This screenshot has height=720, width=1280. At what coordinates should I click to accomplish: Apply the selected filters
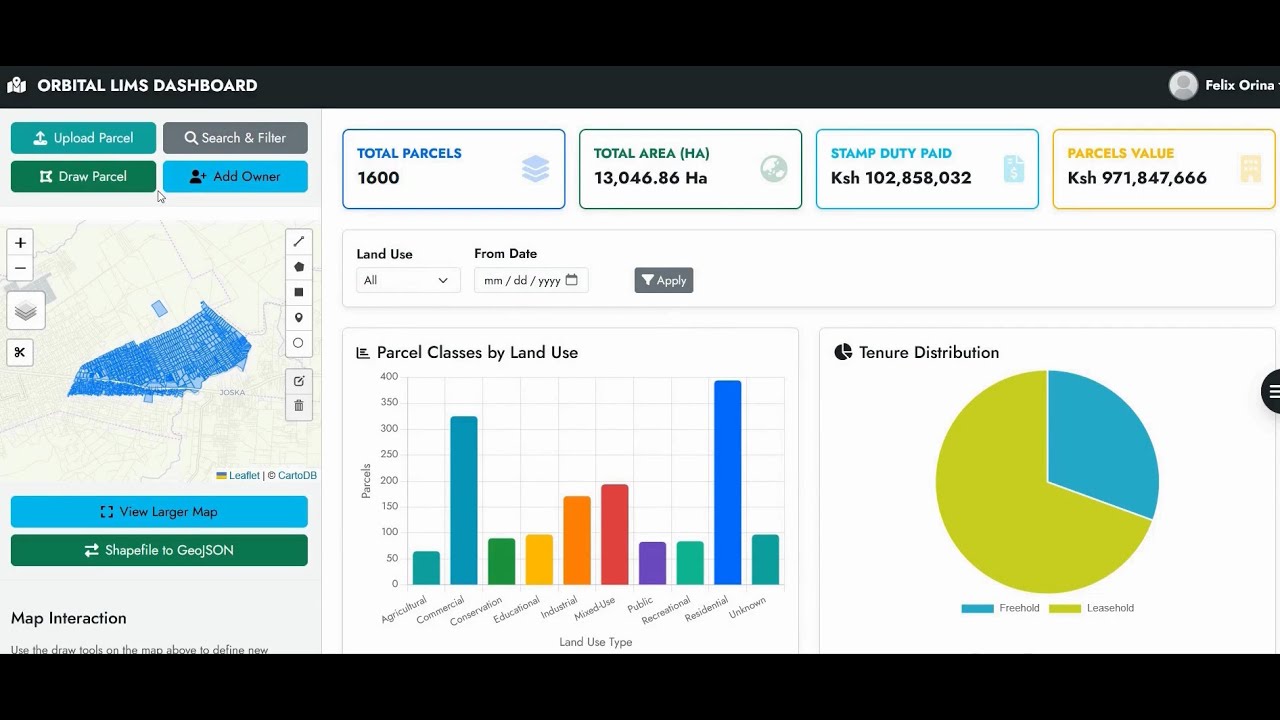click(x=663, y=280)
